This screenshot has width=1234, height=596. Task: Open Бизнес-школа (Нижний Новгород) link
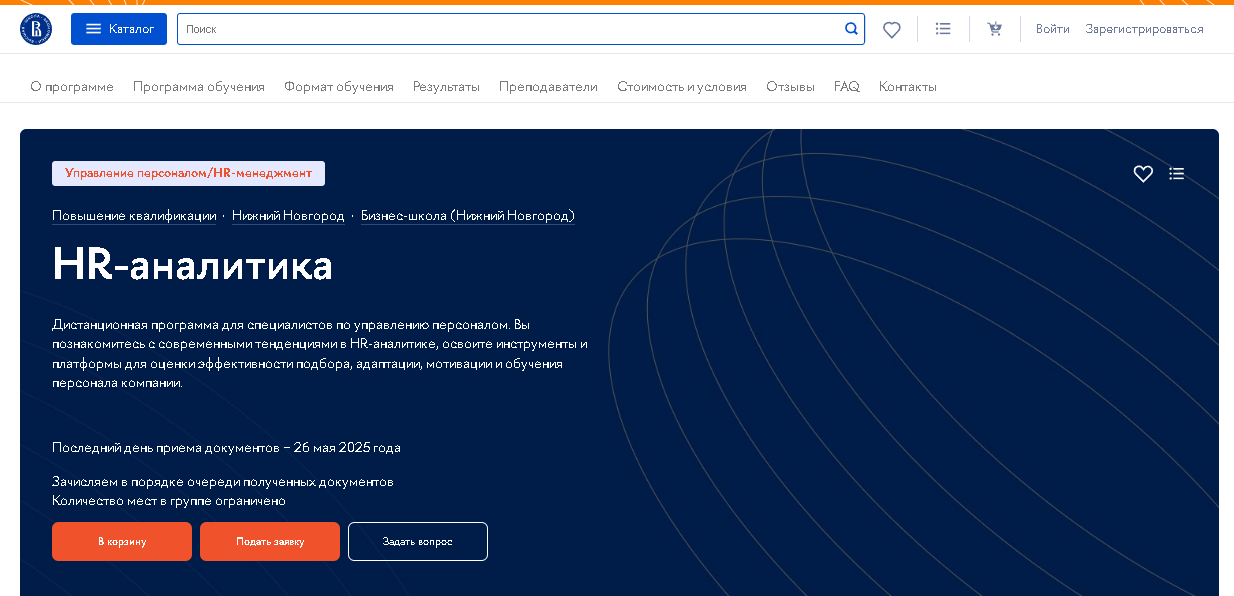(x=468, y=216)
